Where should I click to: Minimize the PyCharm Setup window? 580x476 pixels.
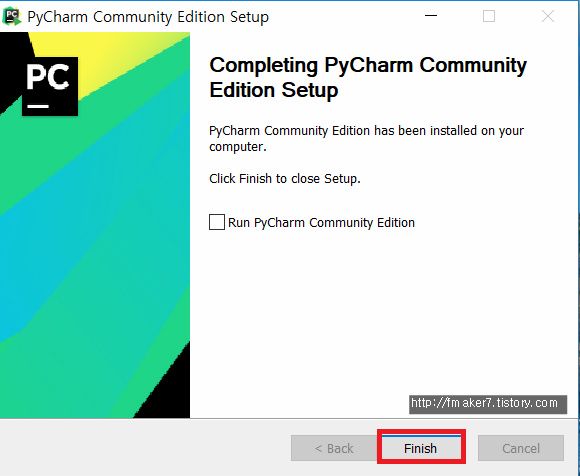point(431,16)
